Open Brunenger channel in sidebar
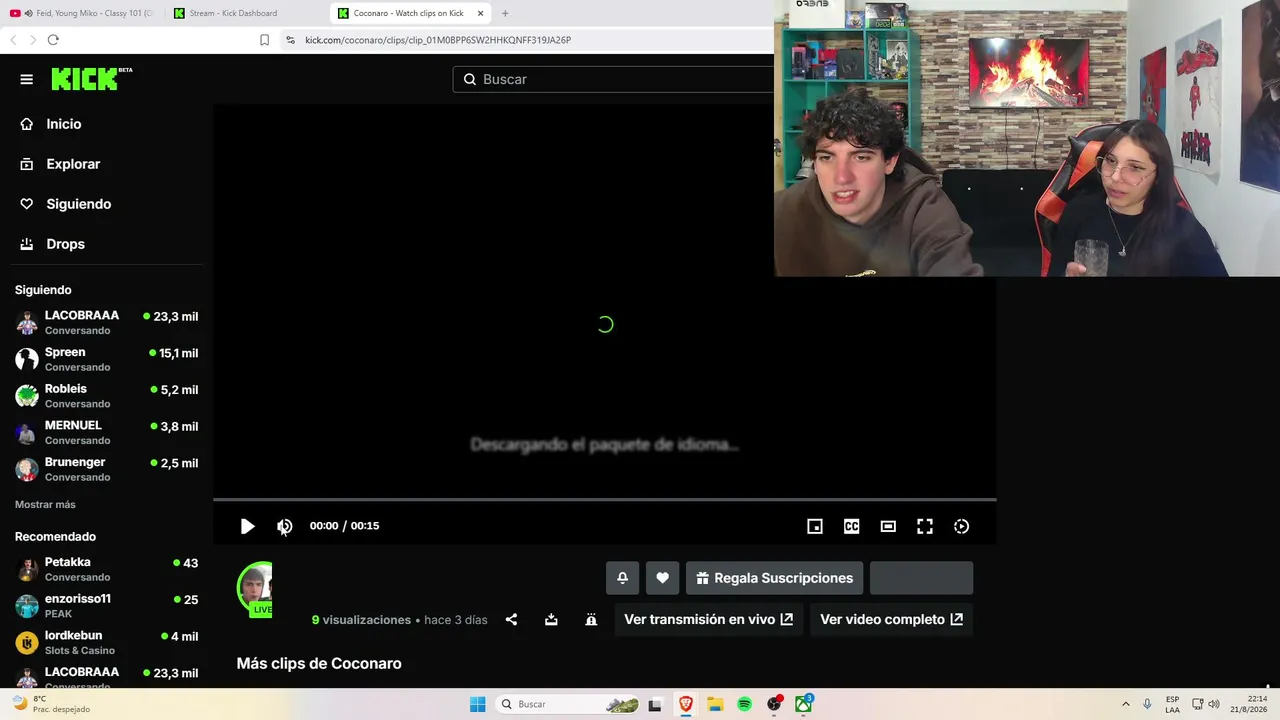 tap(106, 469)
